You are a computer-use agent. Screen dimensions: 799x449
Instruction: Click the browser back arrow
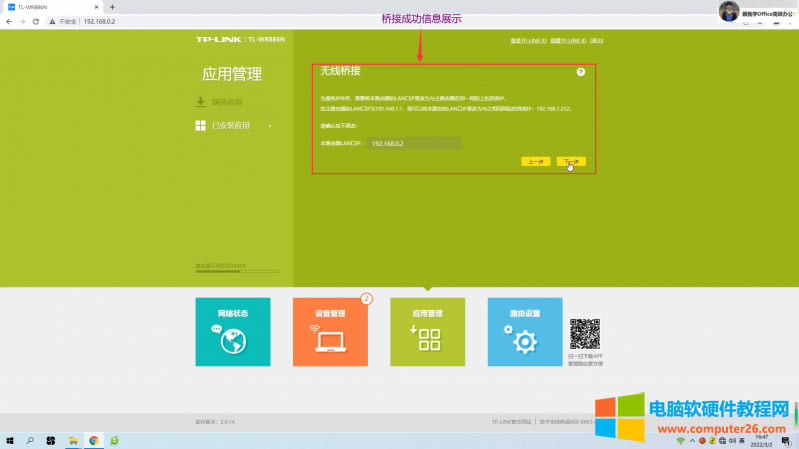coord(9,21)
